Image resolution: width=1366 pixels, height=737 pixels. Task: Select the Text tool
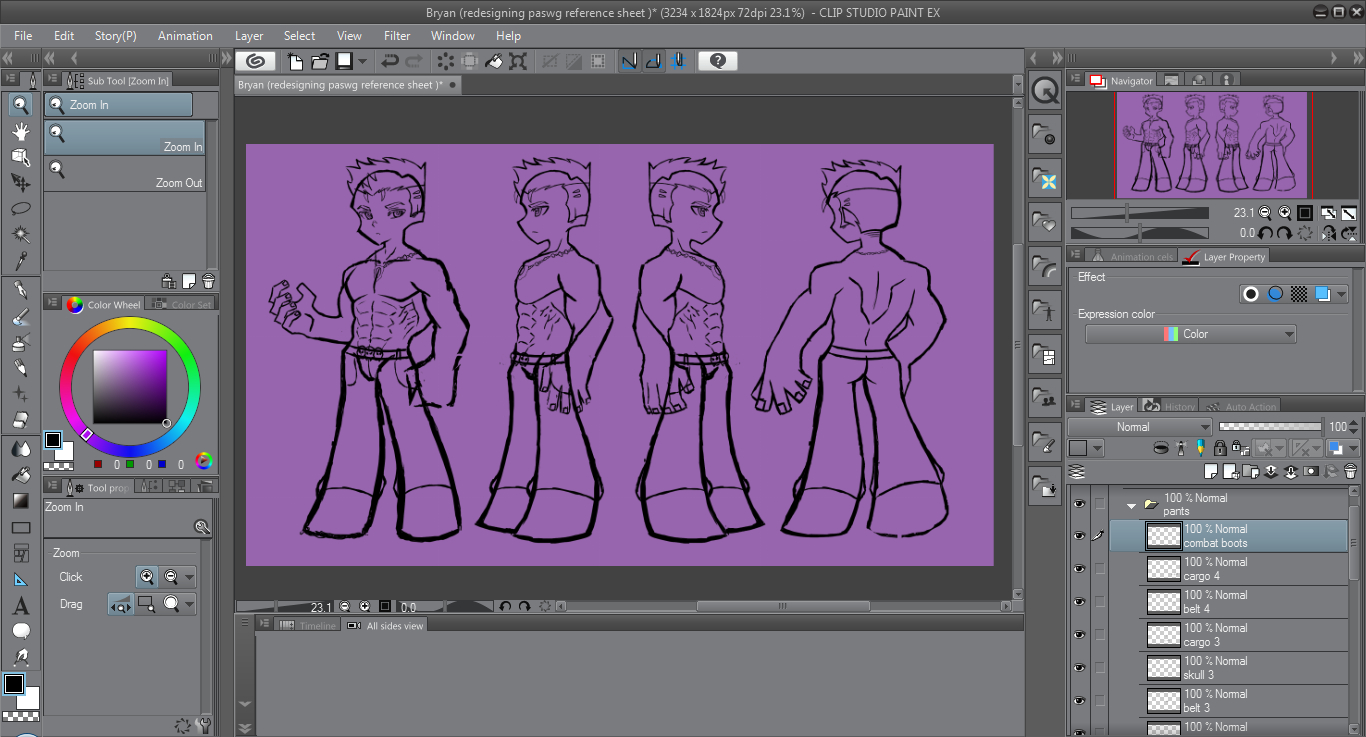point(20,605)
